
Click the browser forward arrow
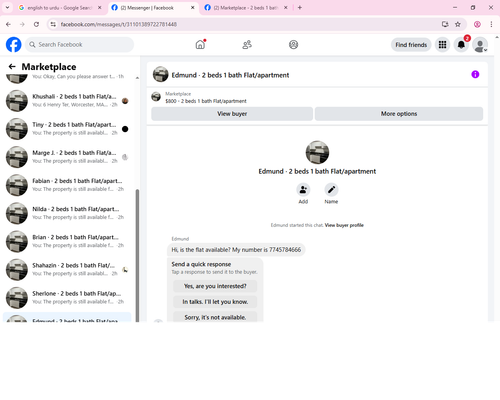click(22, 24)
